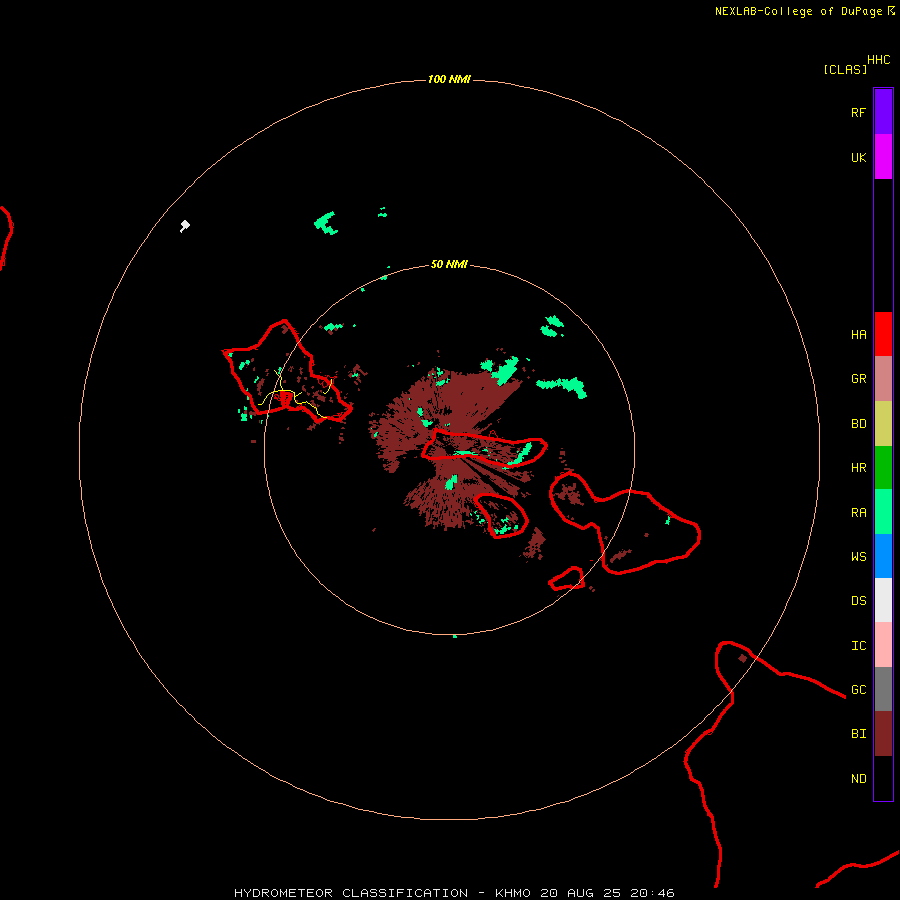Viewport: 900px width, 900px height.
Task: Click the RF purple legend swatch
Action: pyautogui.click(x=883, y=112)
